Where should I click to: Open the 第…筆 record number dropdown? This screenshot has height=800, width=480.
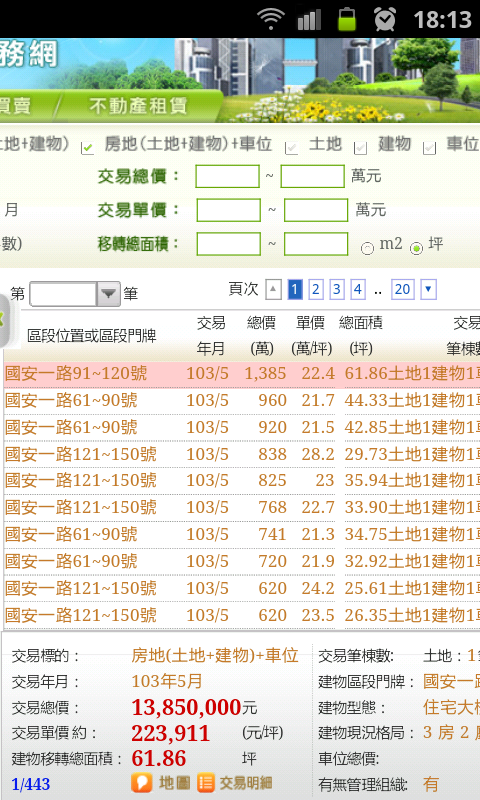coord(75,294)
